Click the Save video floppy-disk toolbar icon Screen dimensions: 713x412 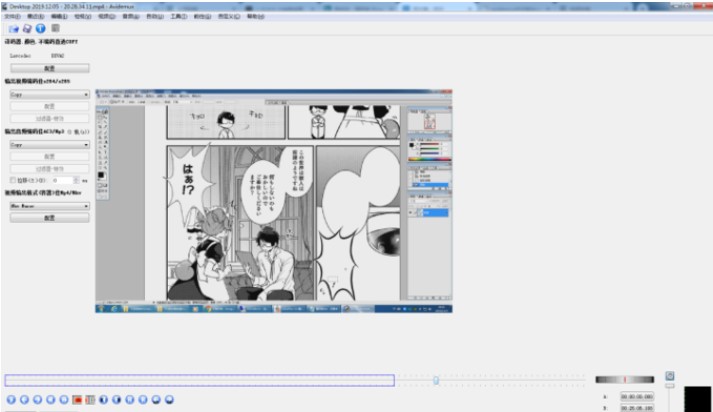click(27, 29)
